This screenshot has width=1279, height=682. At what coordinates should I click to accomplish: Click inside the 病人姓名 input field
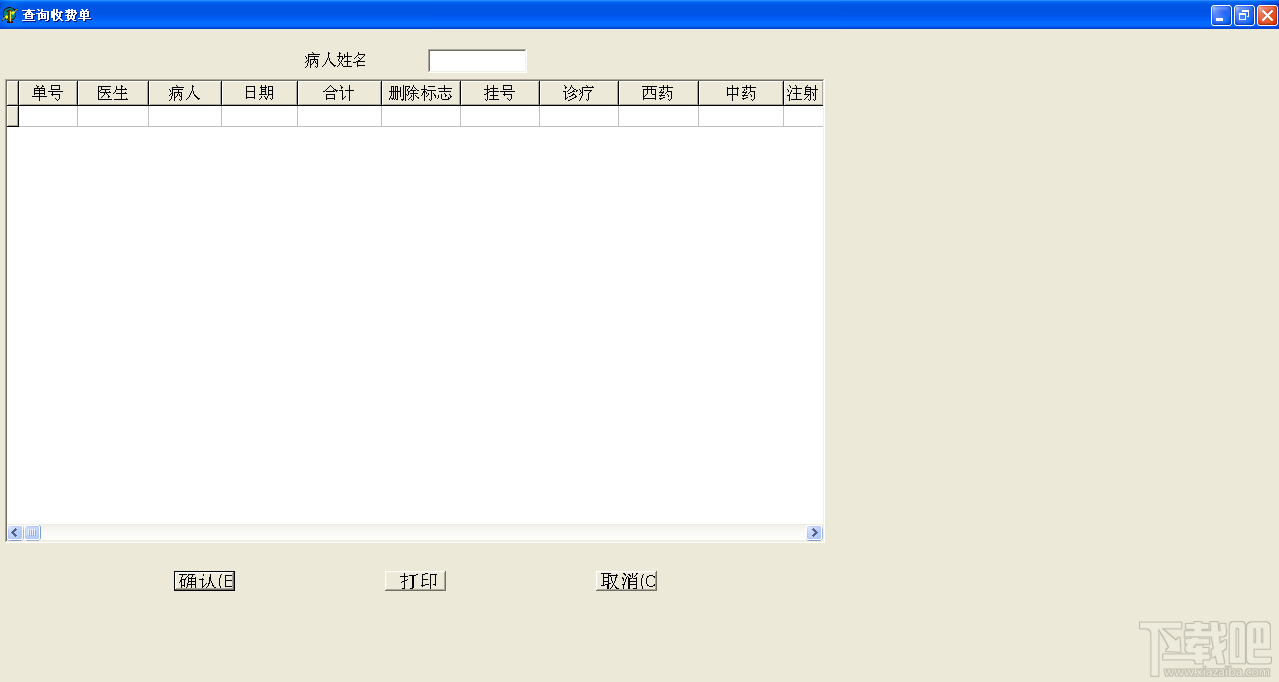click(477, 60)
